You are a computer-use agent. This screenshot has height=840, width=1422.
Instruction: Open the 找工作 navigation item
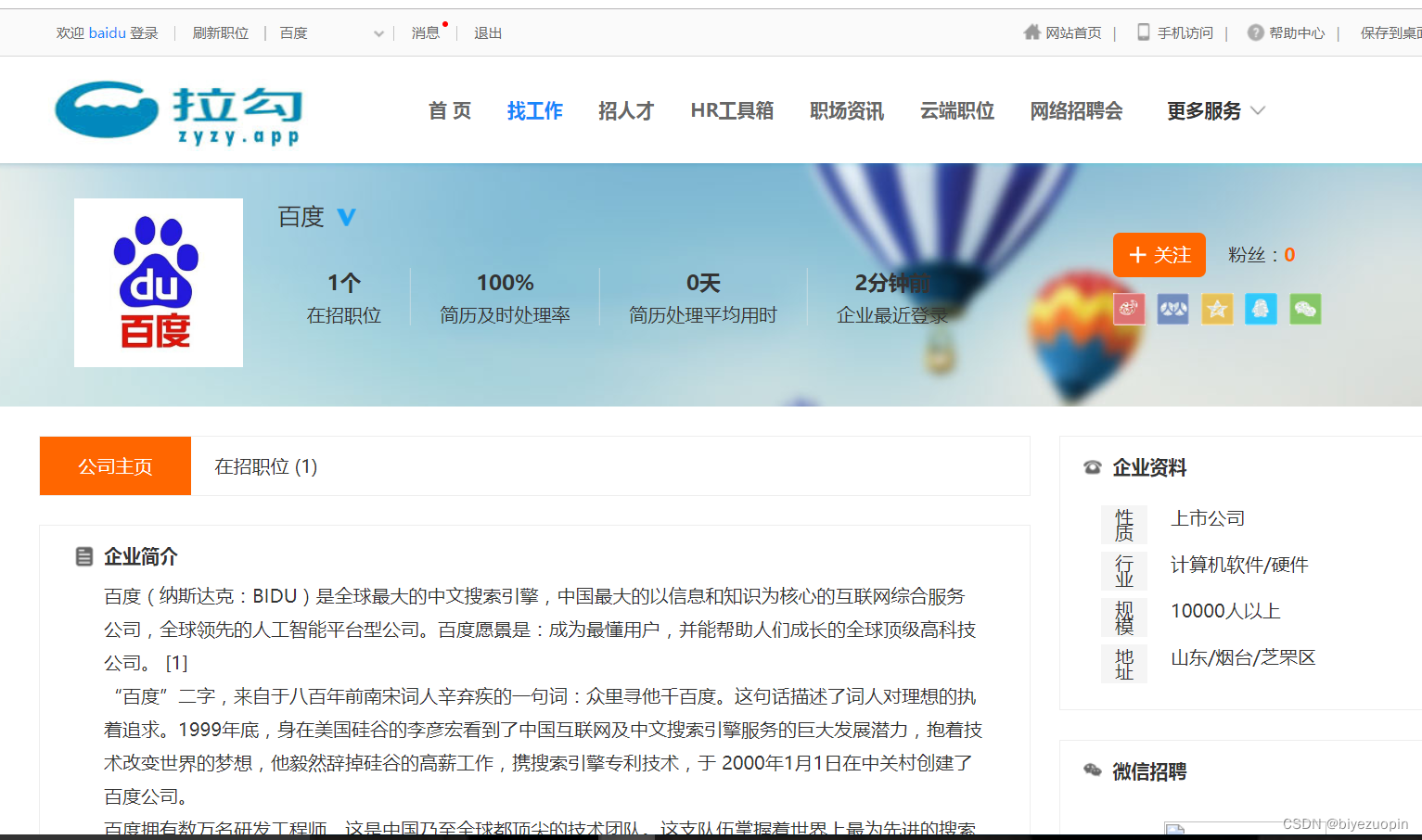[x=535, y=111]
